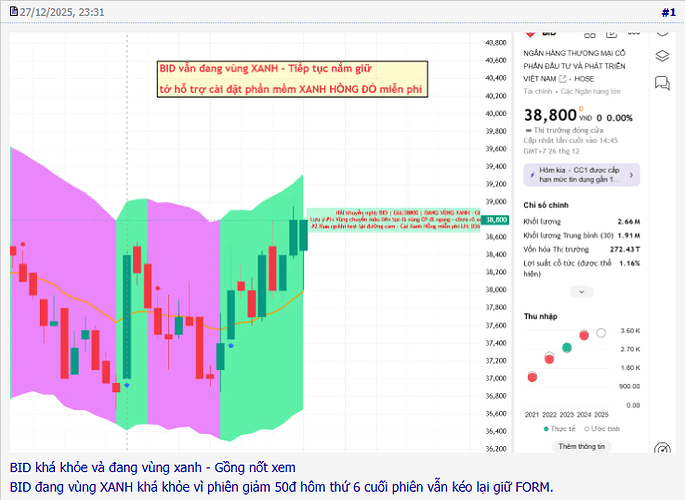This screenshot has height=500, width=685.
Task: Click the Thị trường đóng cửa status
Action: coord(568,130)
